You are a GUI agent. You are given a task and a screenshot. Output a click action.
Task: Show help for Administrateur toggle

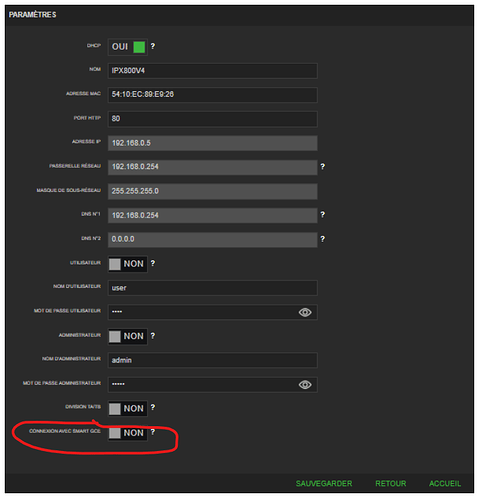(x=153, y=336)
